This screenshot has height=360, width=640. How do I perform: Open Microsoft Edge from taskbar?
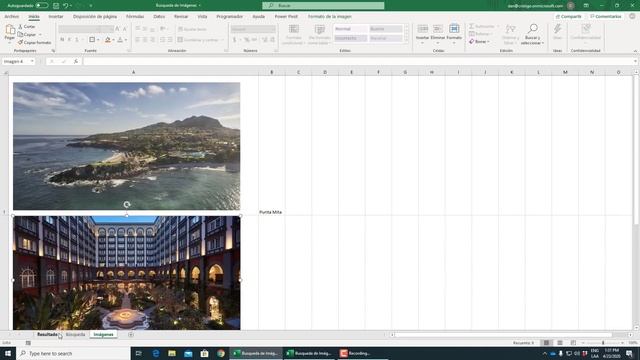coord(156,353)
